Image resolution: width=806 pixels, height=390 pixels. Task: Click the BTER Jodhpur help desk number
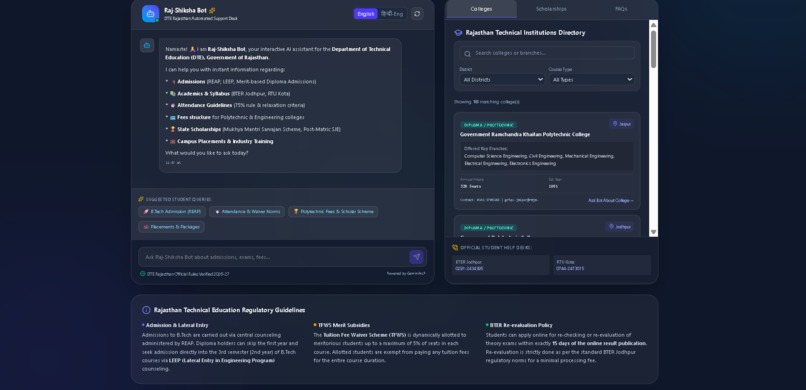469,269
